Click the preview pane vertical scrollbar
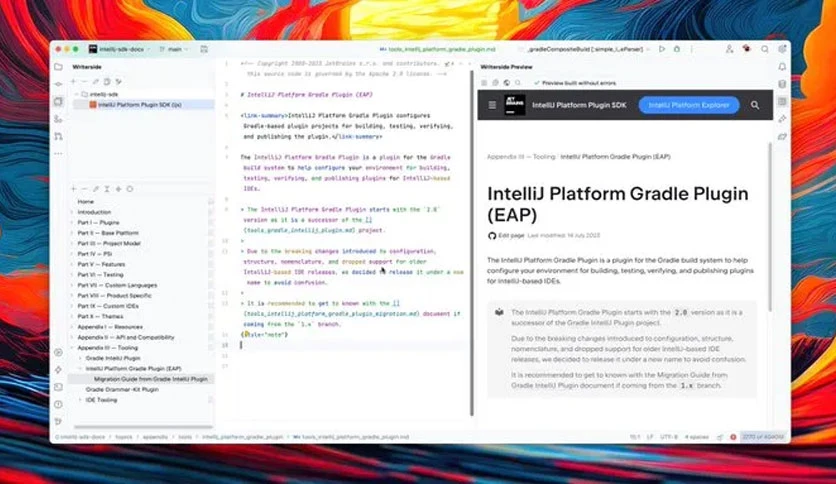Image resolution: width=836 pixels, height=484 pixels. 770,227
